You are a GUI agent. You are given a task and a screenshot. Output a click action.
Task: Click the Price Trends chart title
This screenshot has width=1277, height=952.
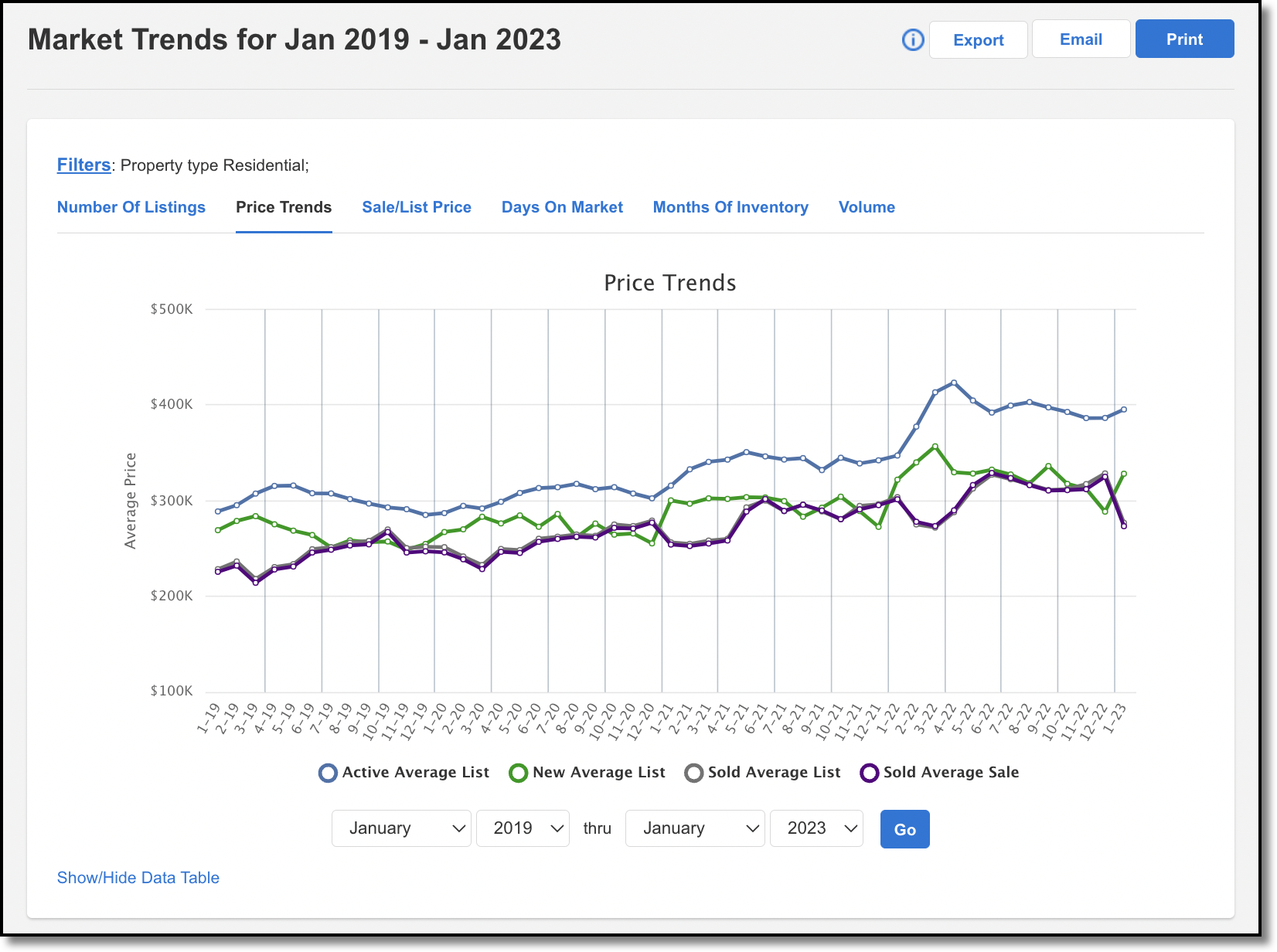click(669, 283)
